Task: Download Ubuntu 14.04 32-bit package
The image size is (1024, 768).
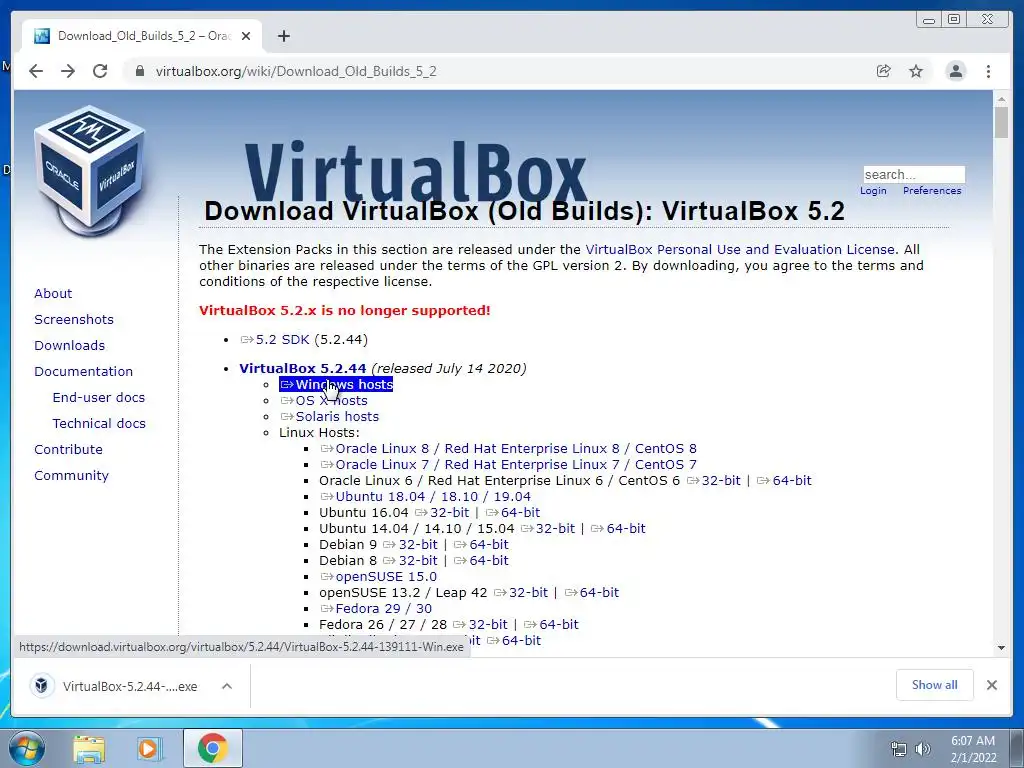Action: [x=548, y=528]
